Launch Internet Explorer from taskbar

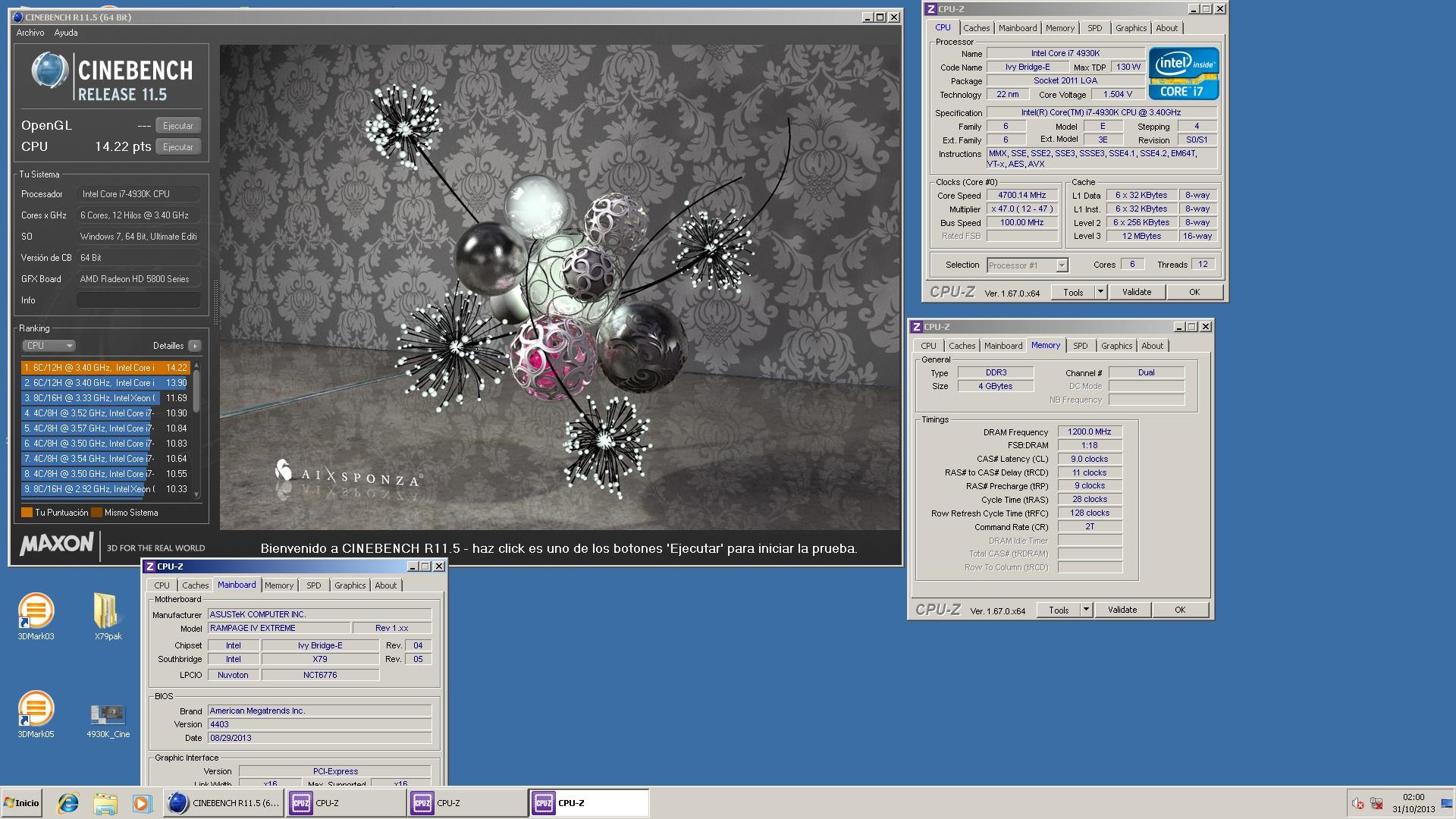(x=68, y=803)
